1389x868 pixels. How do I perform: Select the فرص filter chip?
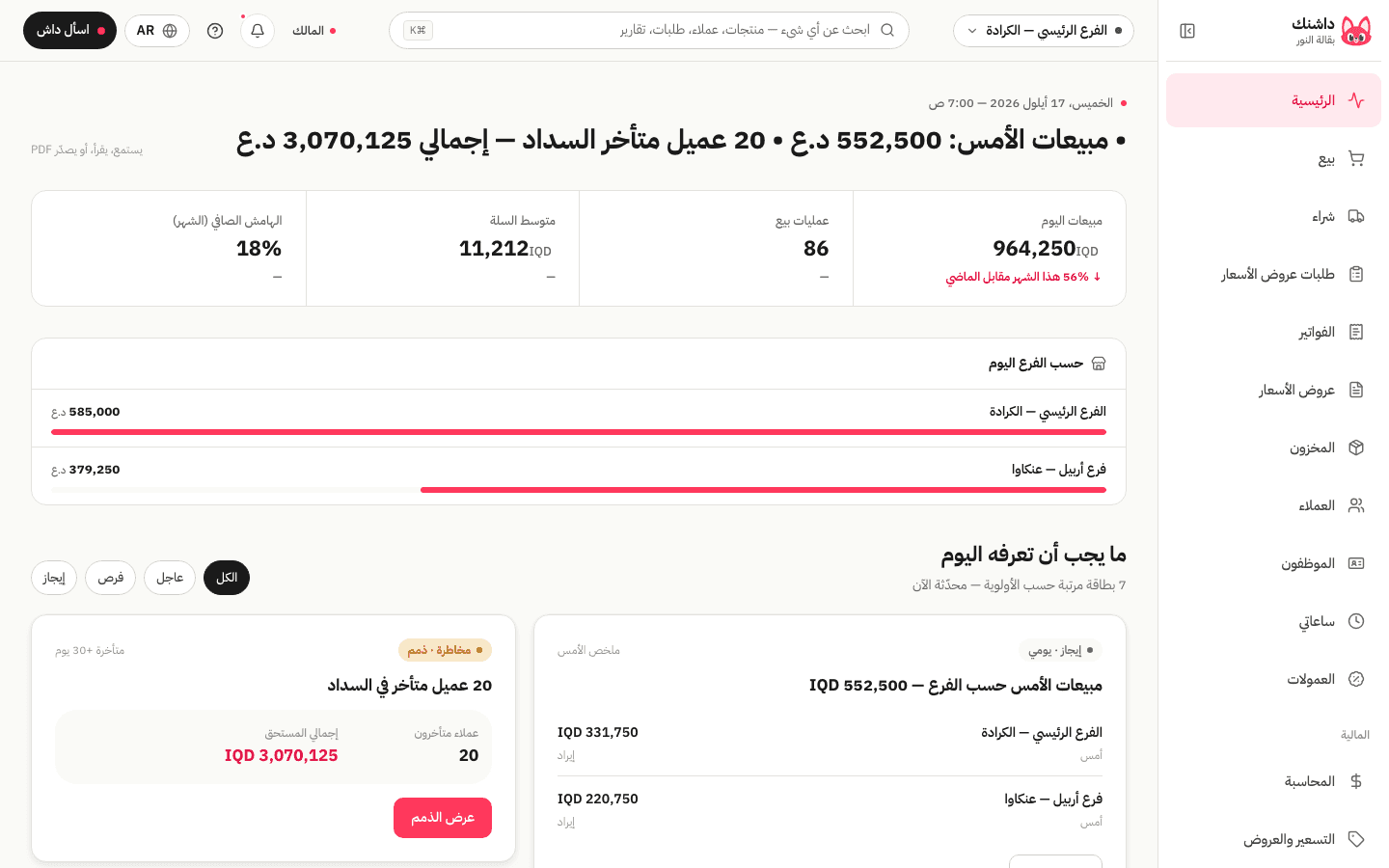coord(111,578)
